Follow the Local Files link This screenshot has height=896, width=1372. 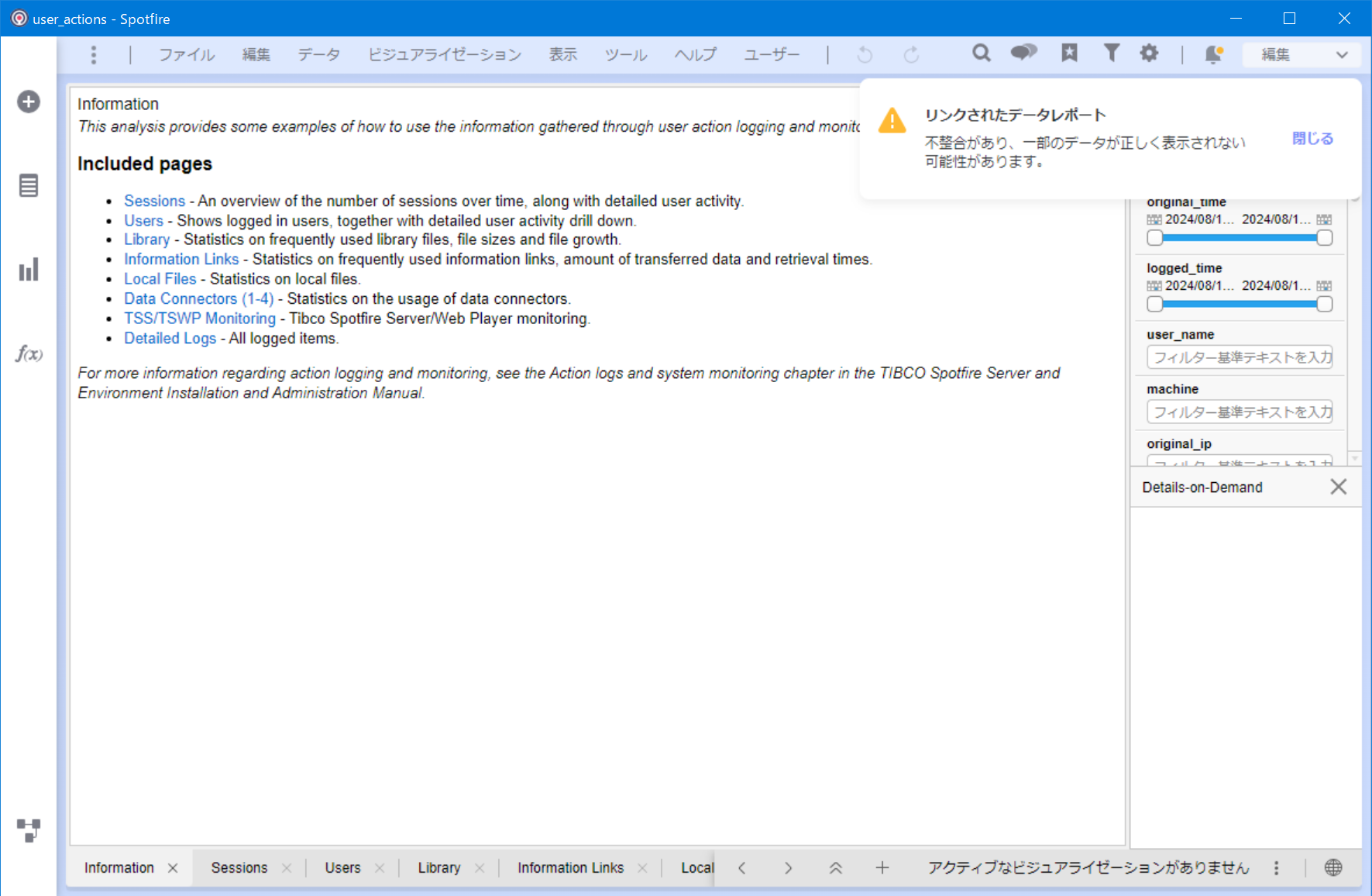coord(160,279)
